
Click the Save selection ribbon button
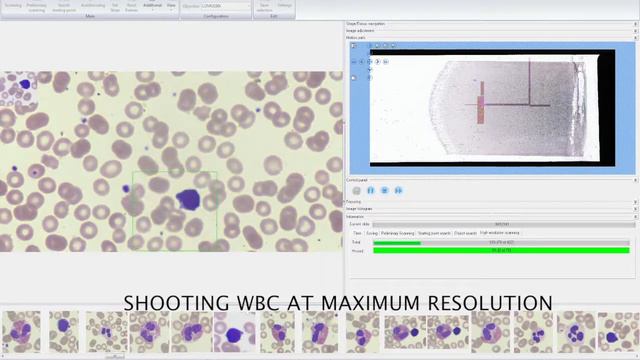pos(264,7)
